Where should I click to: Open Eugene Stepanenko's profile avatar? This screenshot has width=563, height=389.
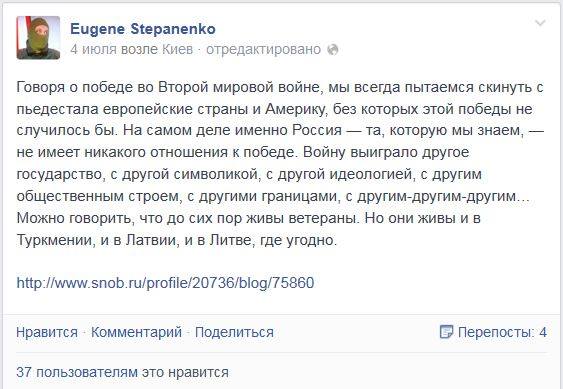[38, 38]
